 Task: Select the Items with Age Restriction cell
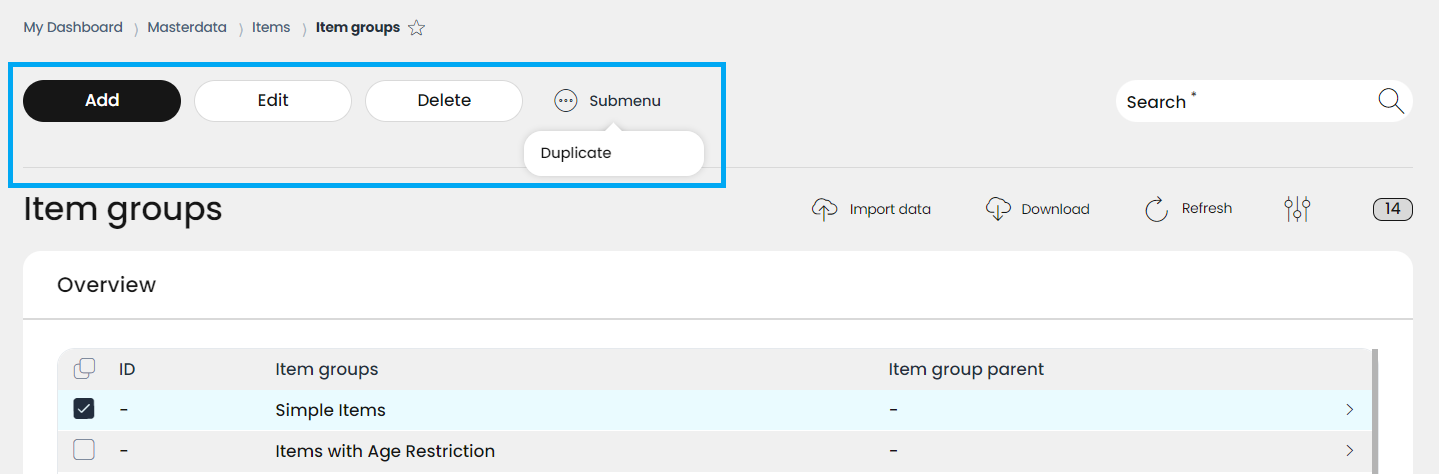click(385, 451)
